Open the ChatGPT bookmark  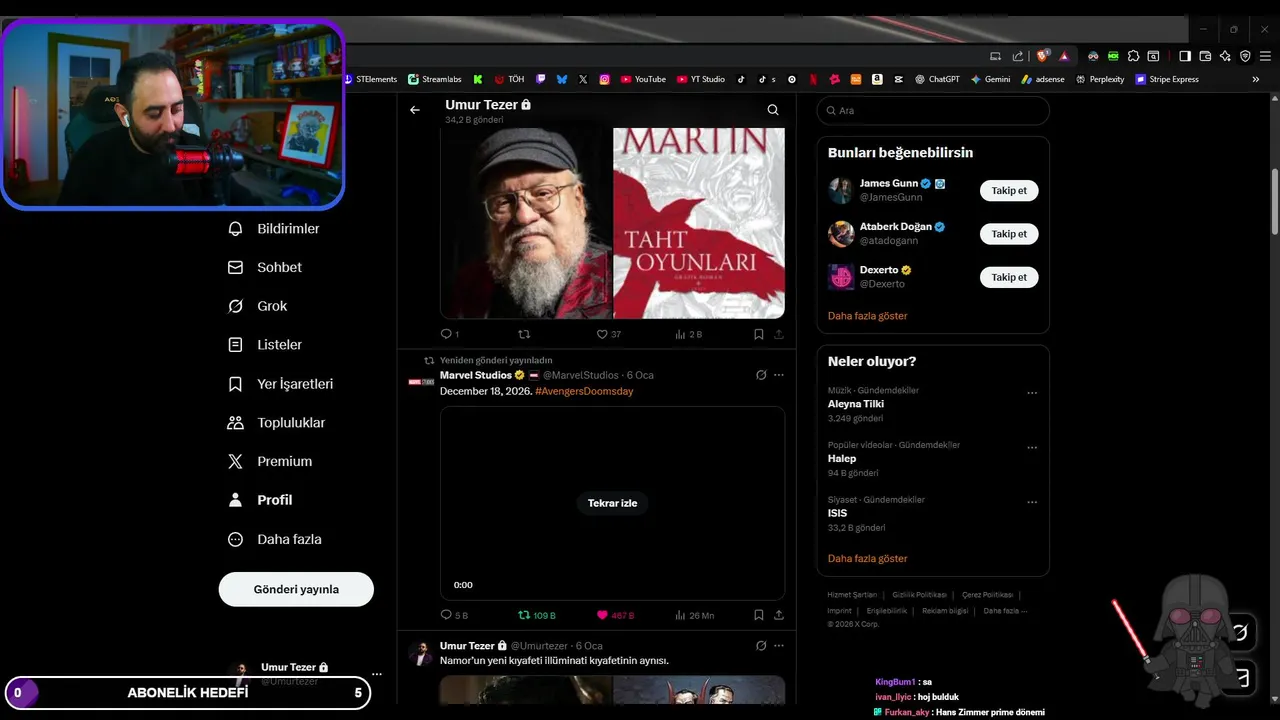point(936,79)
